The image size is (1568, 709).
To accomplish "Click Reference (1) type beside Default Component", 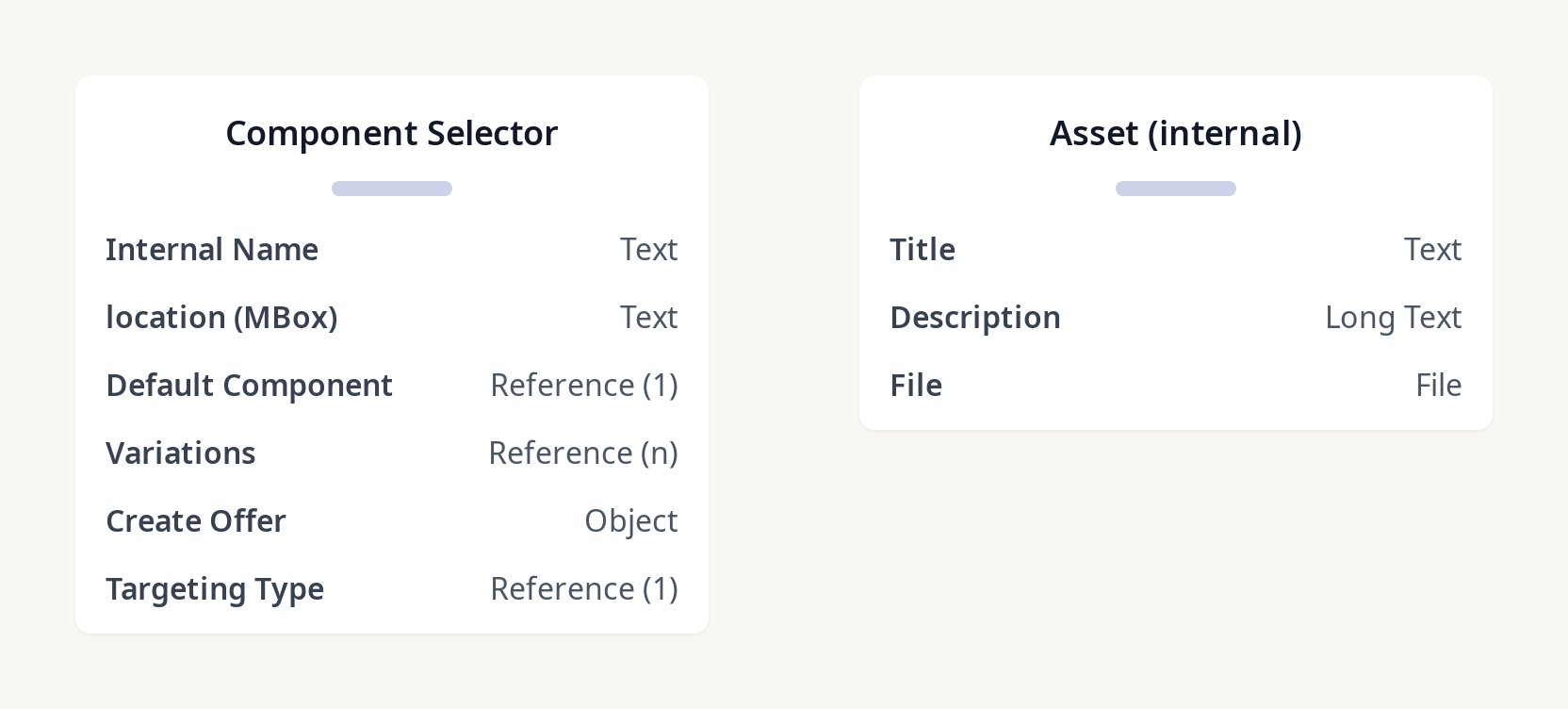I will [583, 386].
